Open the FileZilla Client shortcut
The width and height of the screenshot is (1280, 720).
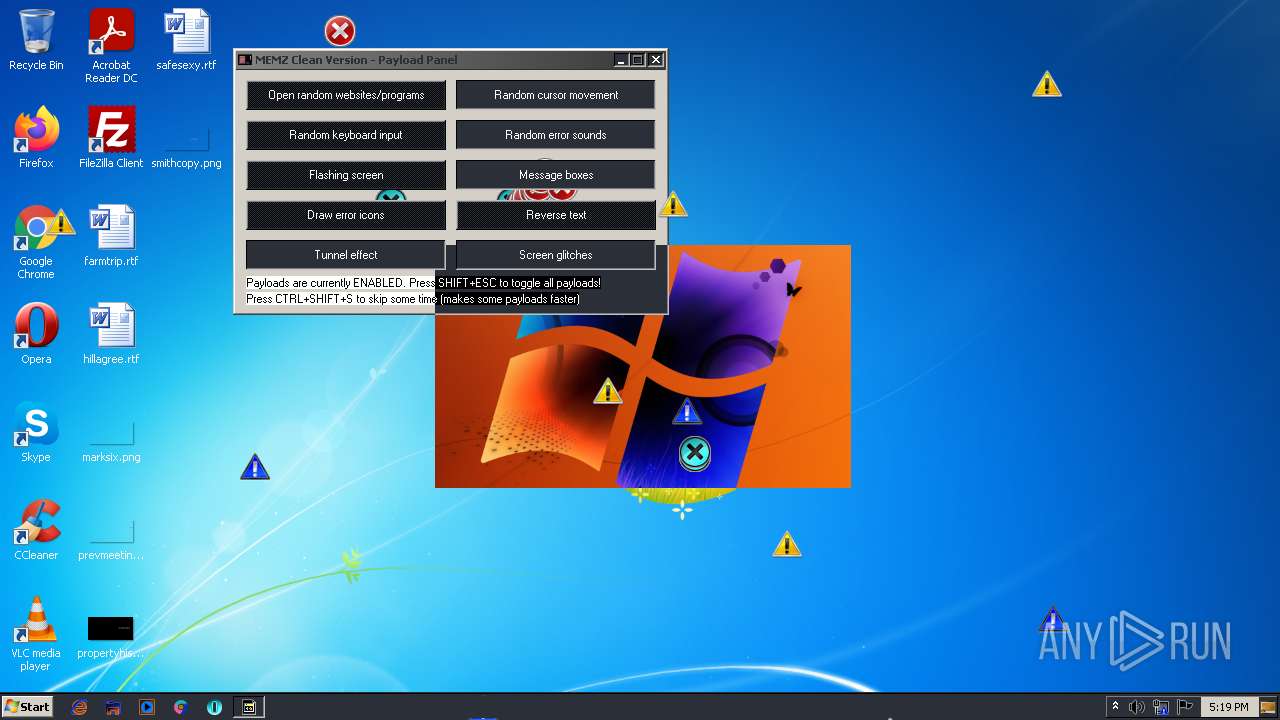pyautogui.click(x=111, y=138)
